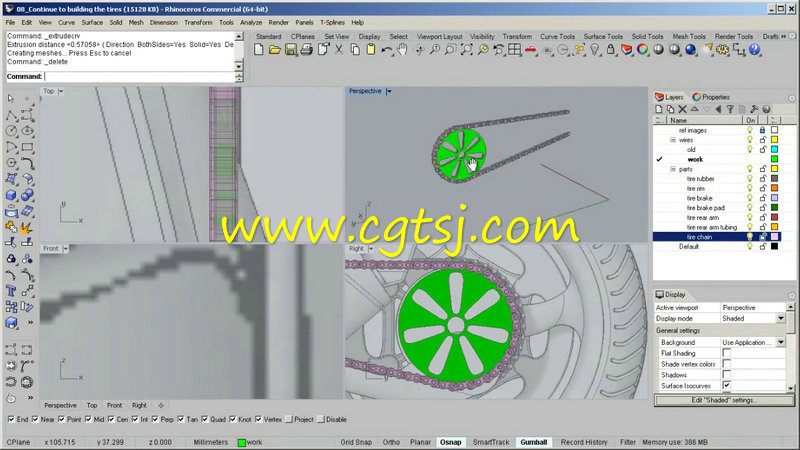Switch to the Front viewport tab at bottom

tap(114, 405)
